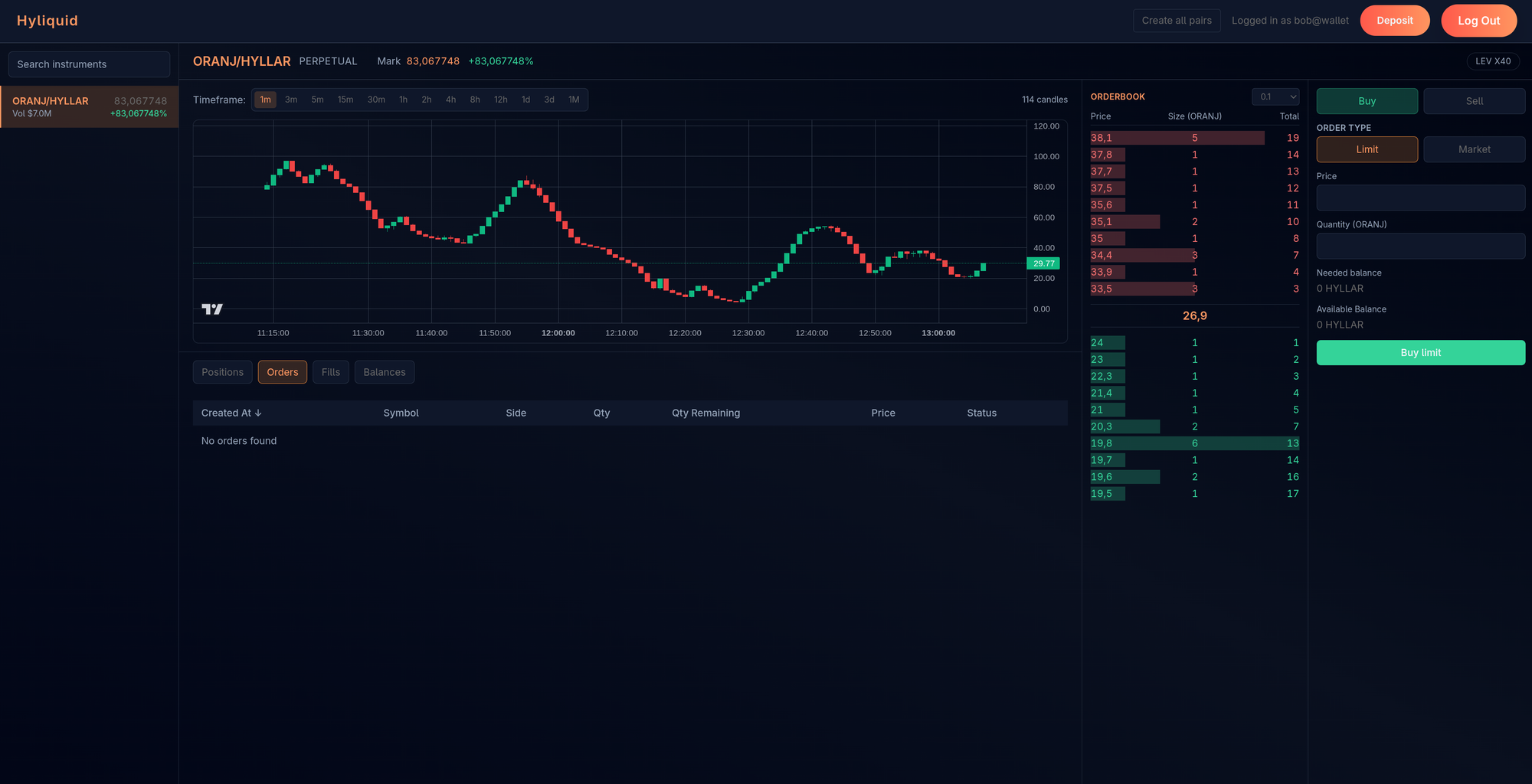Switch order side to Sell
This screenshot has height=784, width=1532.
[1474, 100]
